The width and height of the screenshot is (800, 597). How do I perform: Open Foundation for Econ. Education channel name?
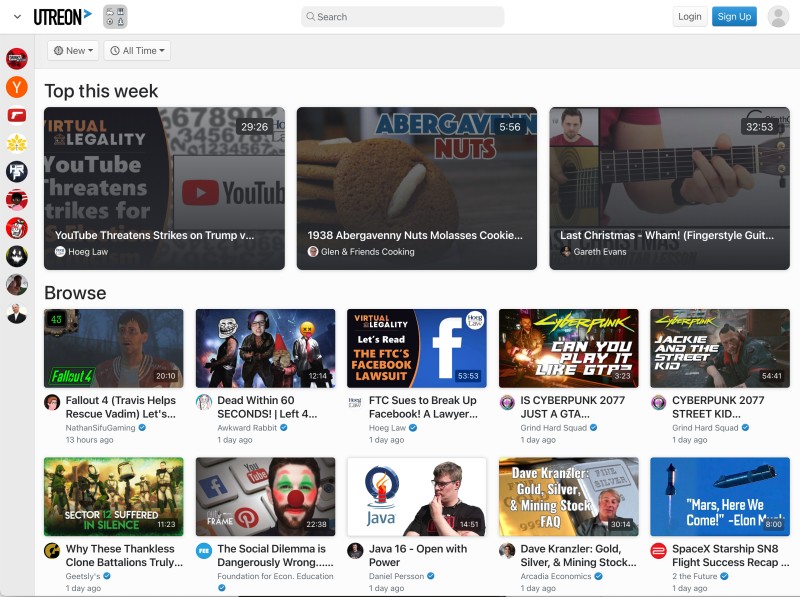[275, 576]
